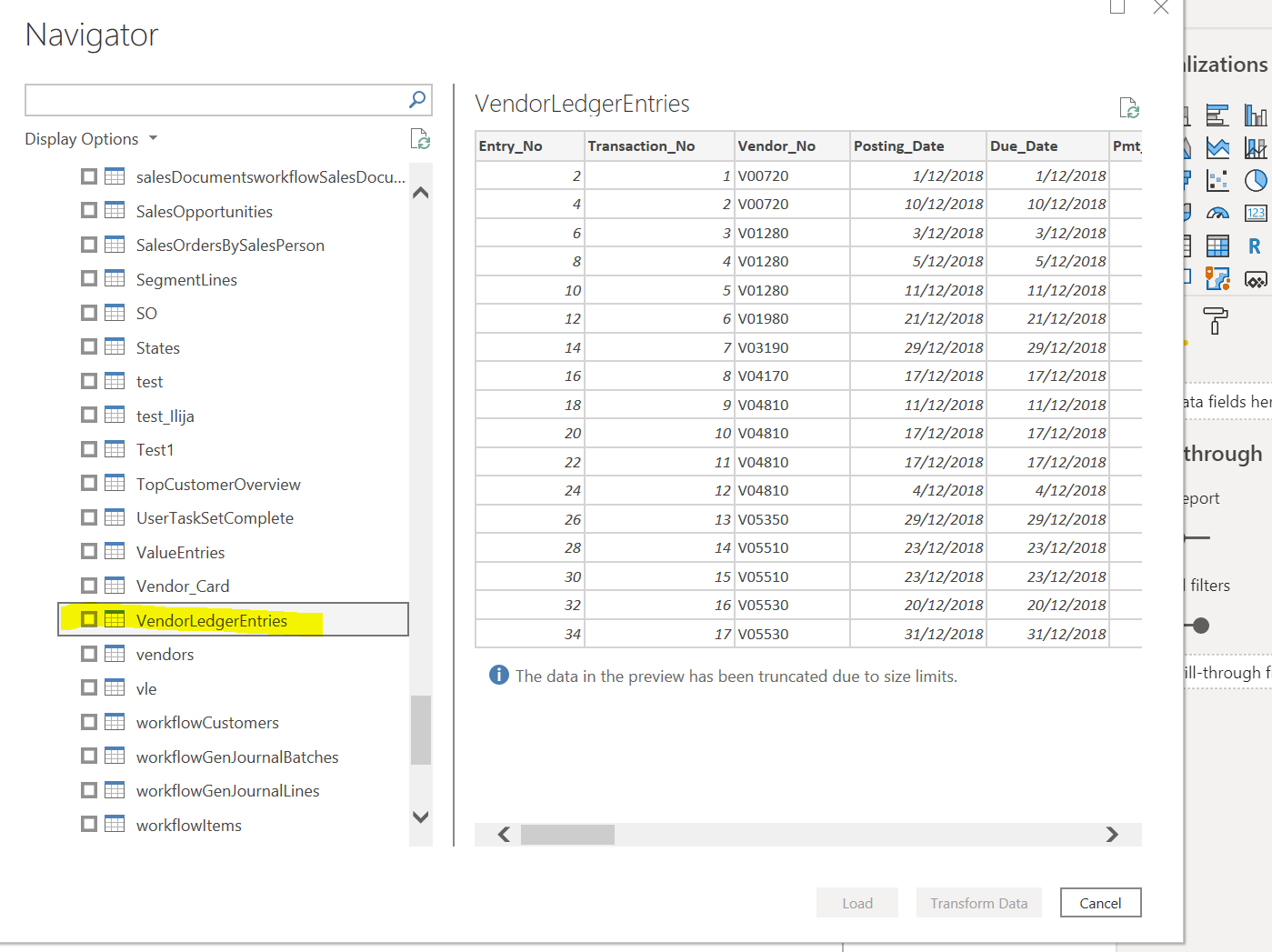
Task: Open the SalesOpportunities table entry
Action: (204, 211)
